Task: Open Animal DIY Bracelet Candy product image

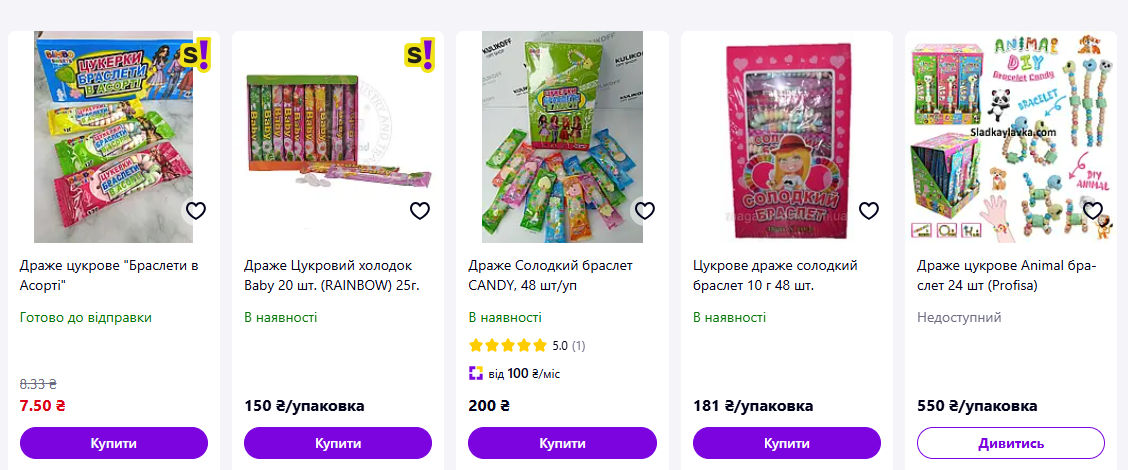Action: pos(1011,137)
